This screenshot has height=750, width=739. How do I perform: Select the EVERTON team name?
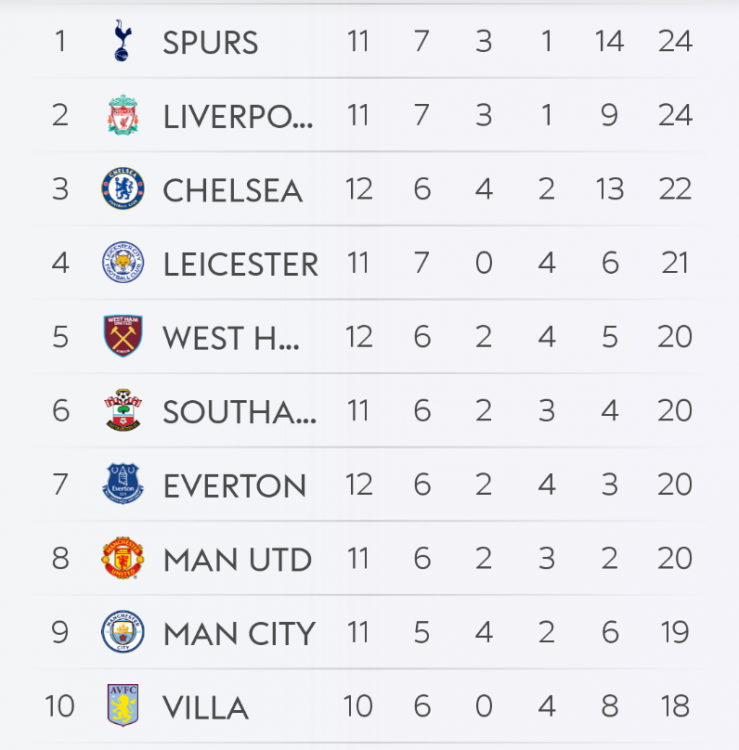[234, 486]
